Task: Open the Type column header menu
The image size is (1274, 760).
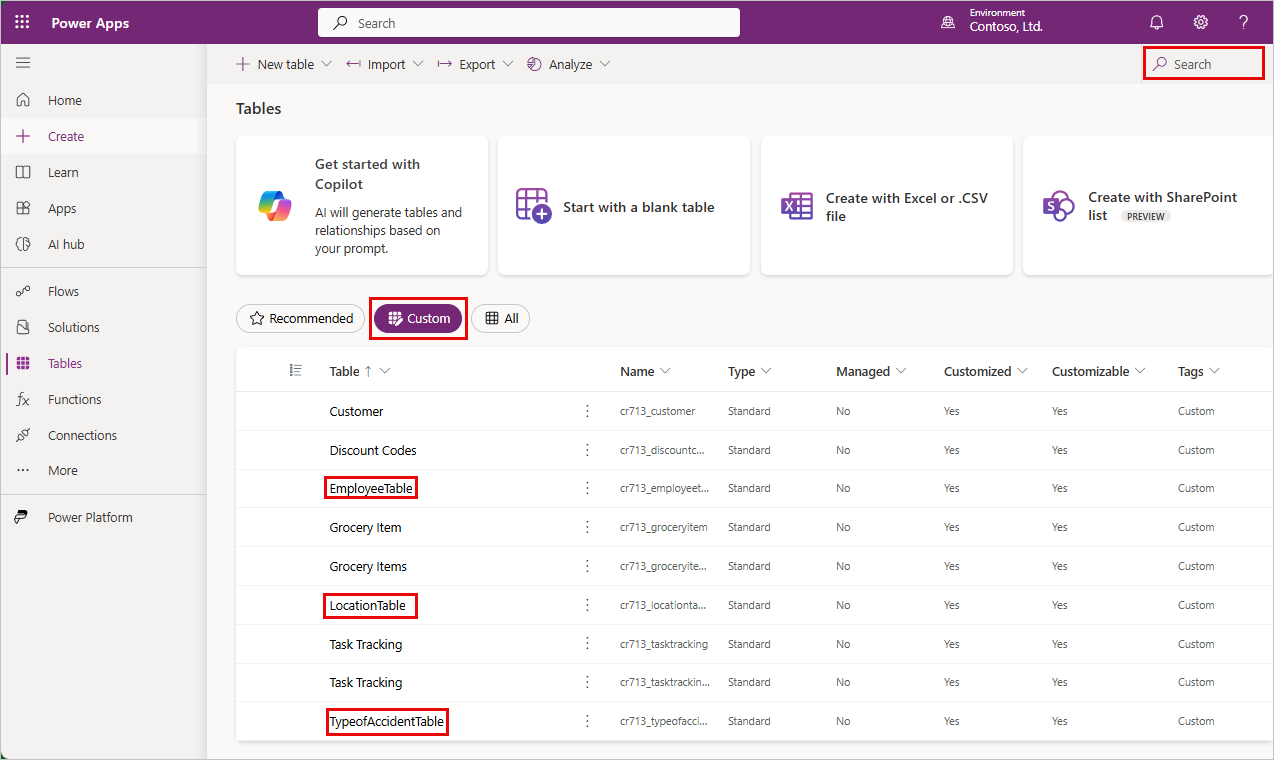Action: 750,371
